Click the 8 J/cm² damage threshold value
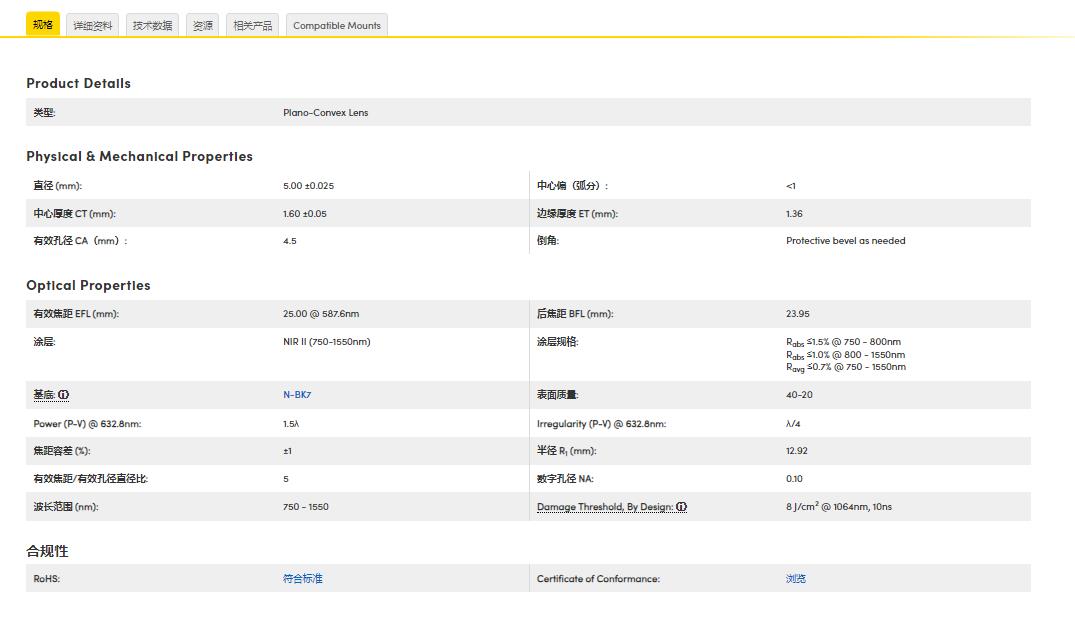1075x618 pixels. pos(838,507)
